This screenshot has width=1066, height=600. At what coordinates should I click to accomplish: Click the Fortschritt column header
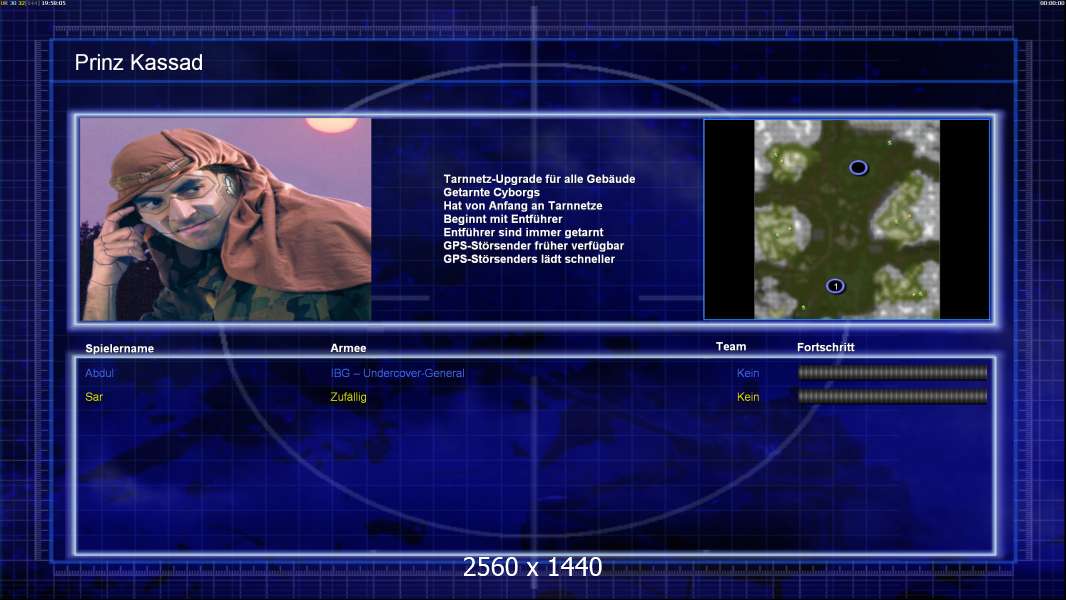[x=825, y=347]
